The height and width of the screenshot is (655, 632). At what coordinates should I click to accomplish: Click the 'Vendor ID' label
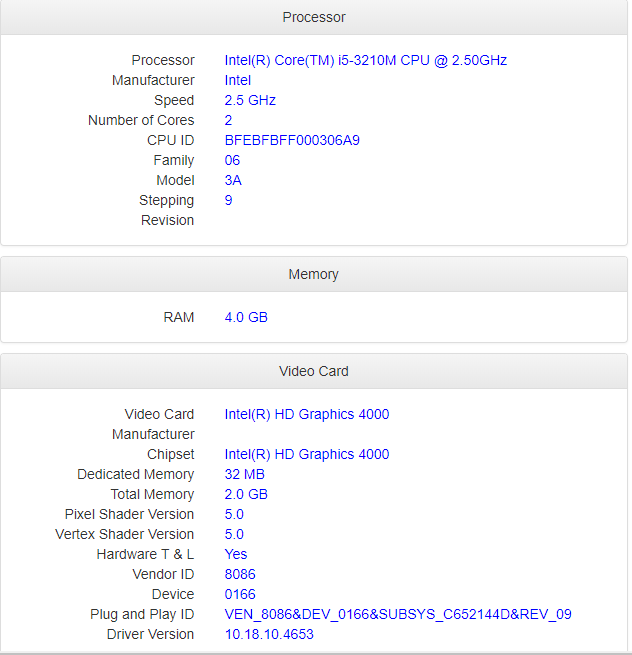(x=163, y=574)
